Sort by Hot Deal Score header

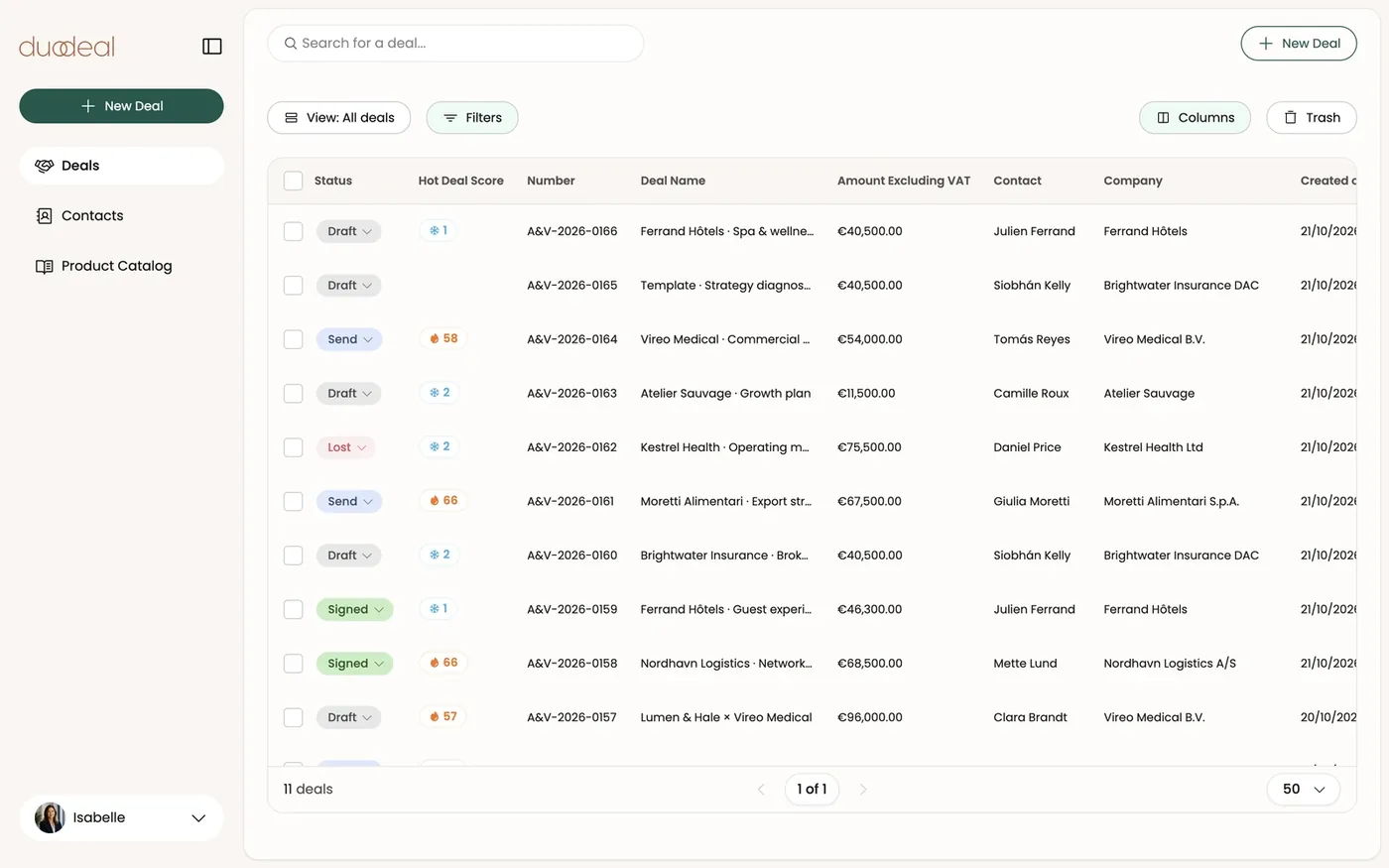coord(460,181)
